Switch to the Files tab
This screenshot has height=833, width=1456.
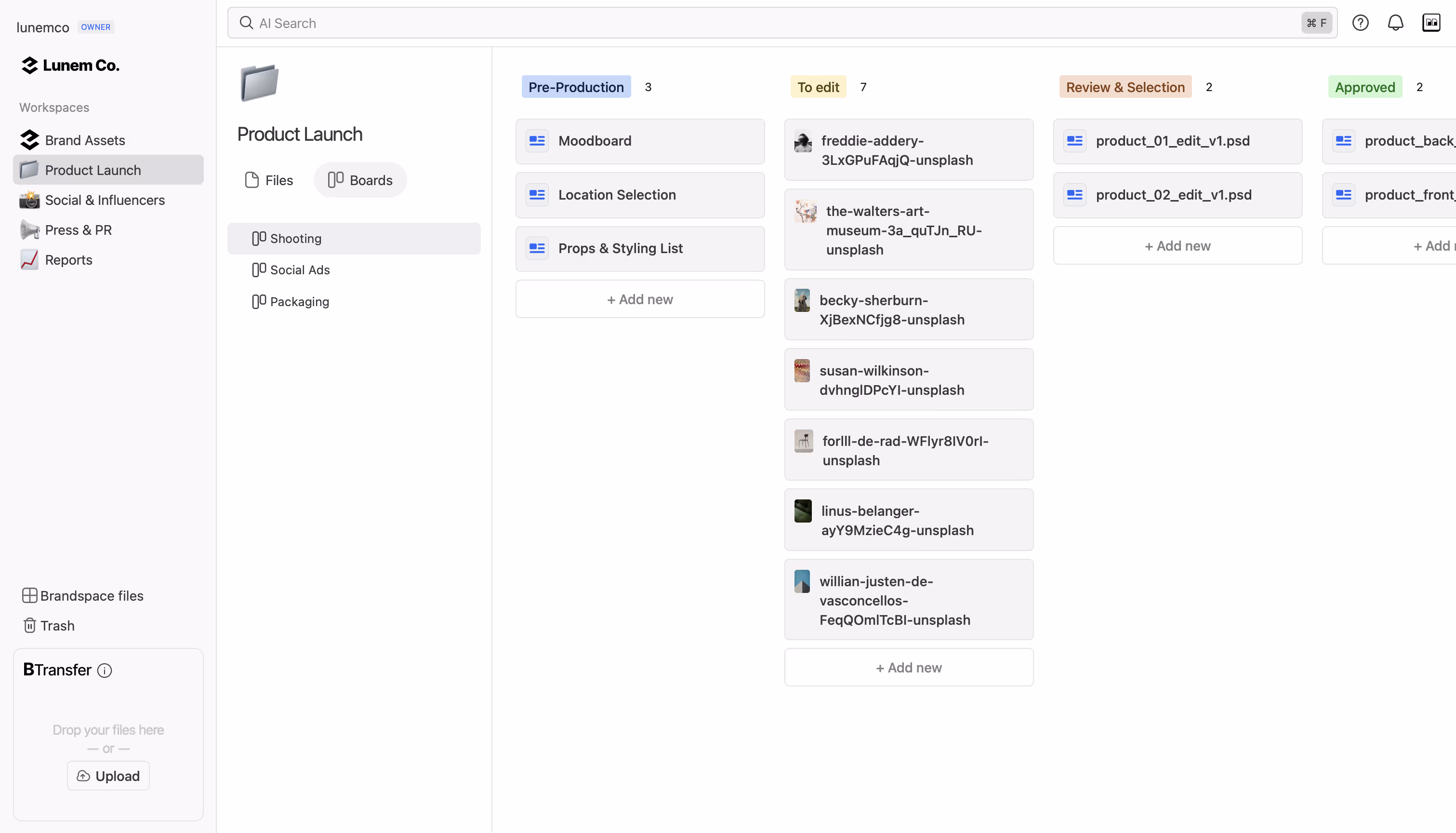269,180
